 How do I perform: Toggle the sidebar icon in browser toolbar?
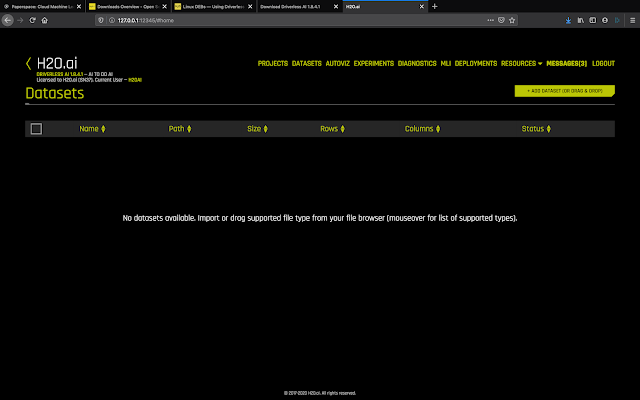pos(593,20)
